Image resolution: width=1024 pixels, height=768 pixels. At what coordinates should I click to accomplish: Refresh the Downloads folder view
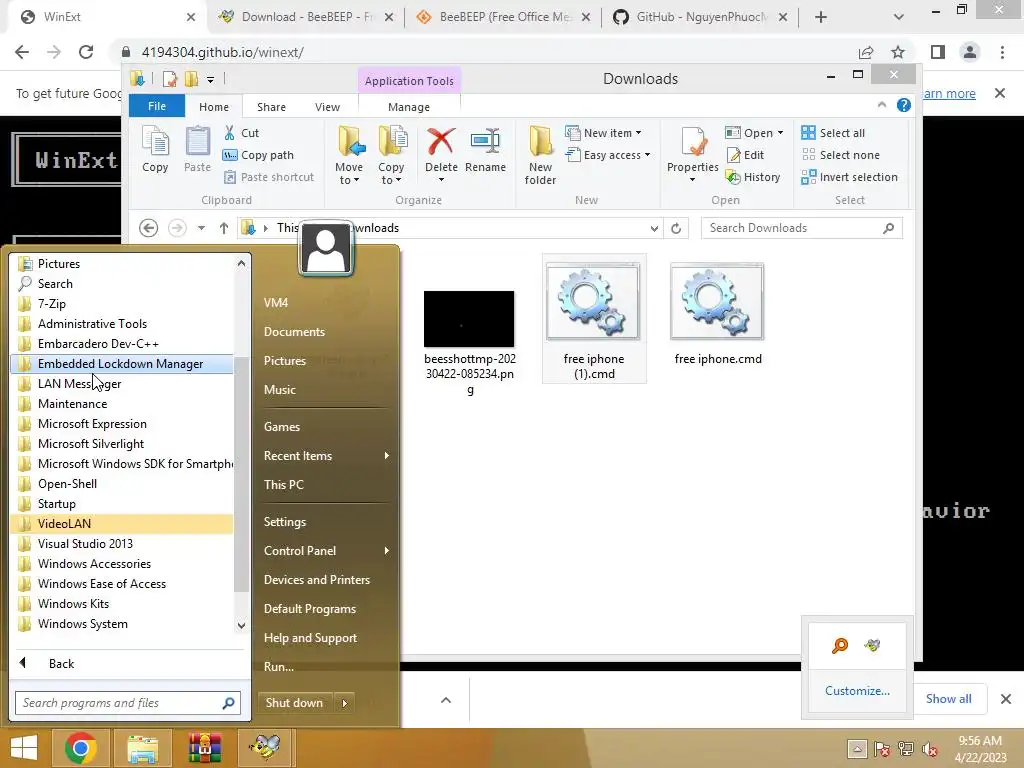(x=676, y=228)
